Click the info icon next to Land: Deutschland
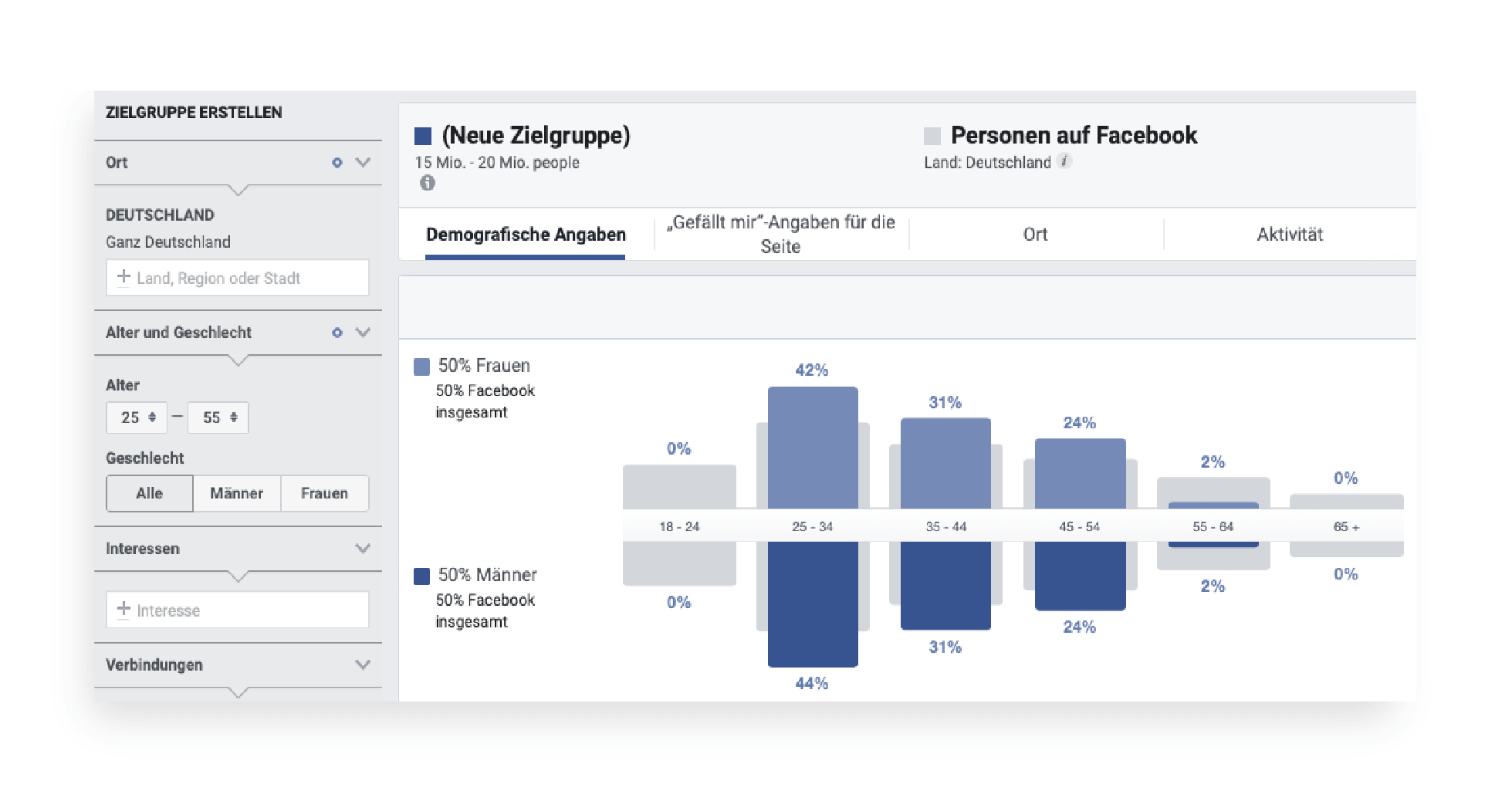Image resolution: width=1512 pixels, height=791 pixels. (x=1064, y=161)
